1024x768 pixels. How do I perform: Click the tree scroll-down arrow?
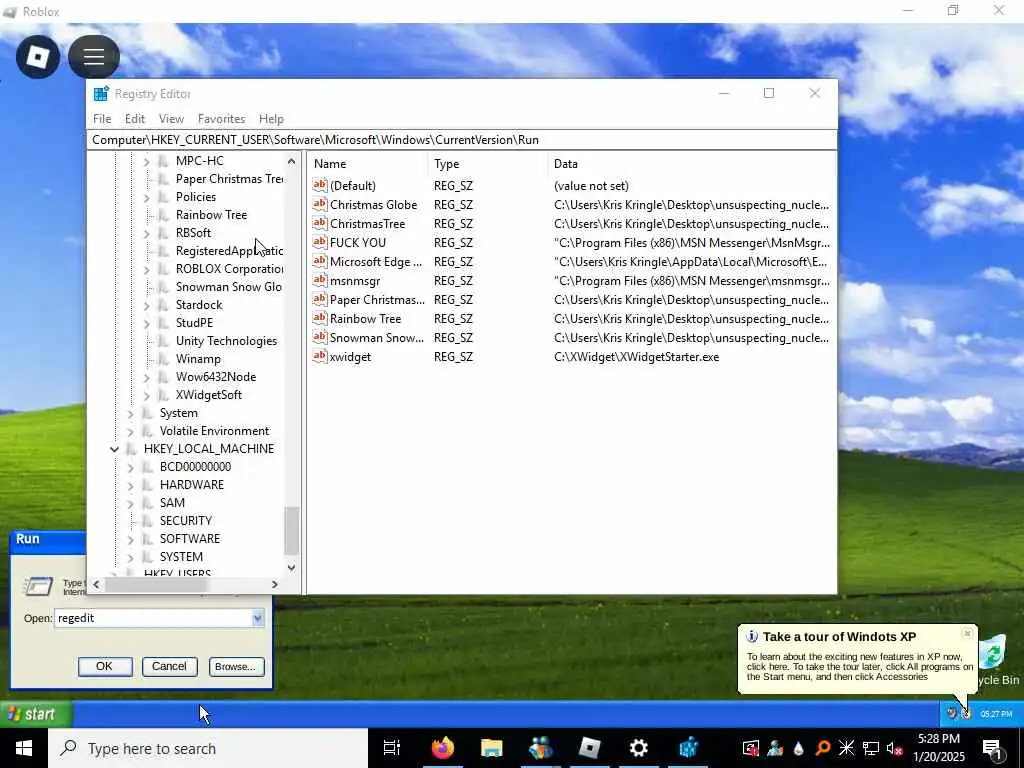(291, 568)
